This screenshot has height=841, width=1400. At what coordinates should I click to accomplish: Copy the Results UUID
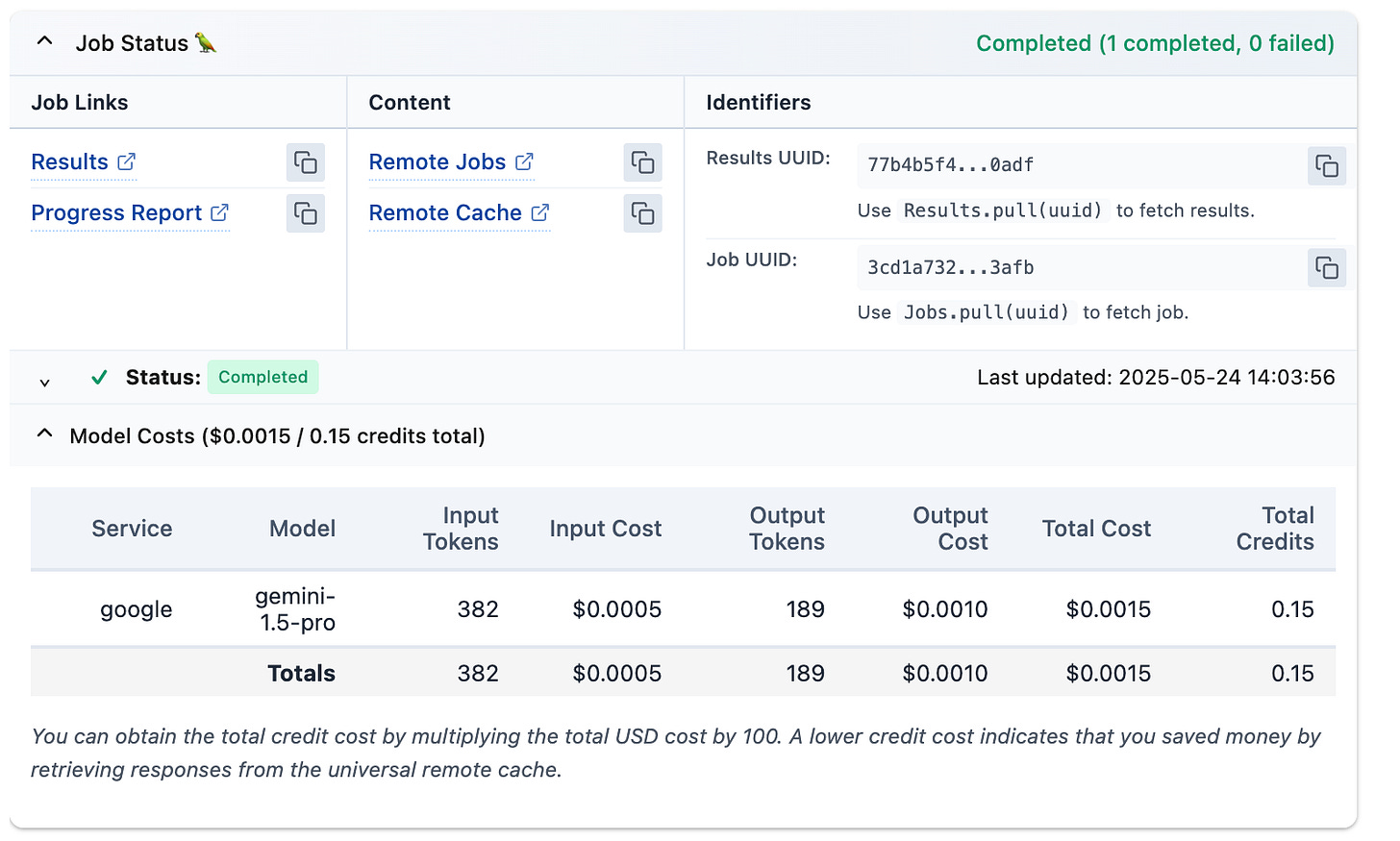click(1327, 165)
